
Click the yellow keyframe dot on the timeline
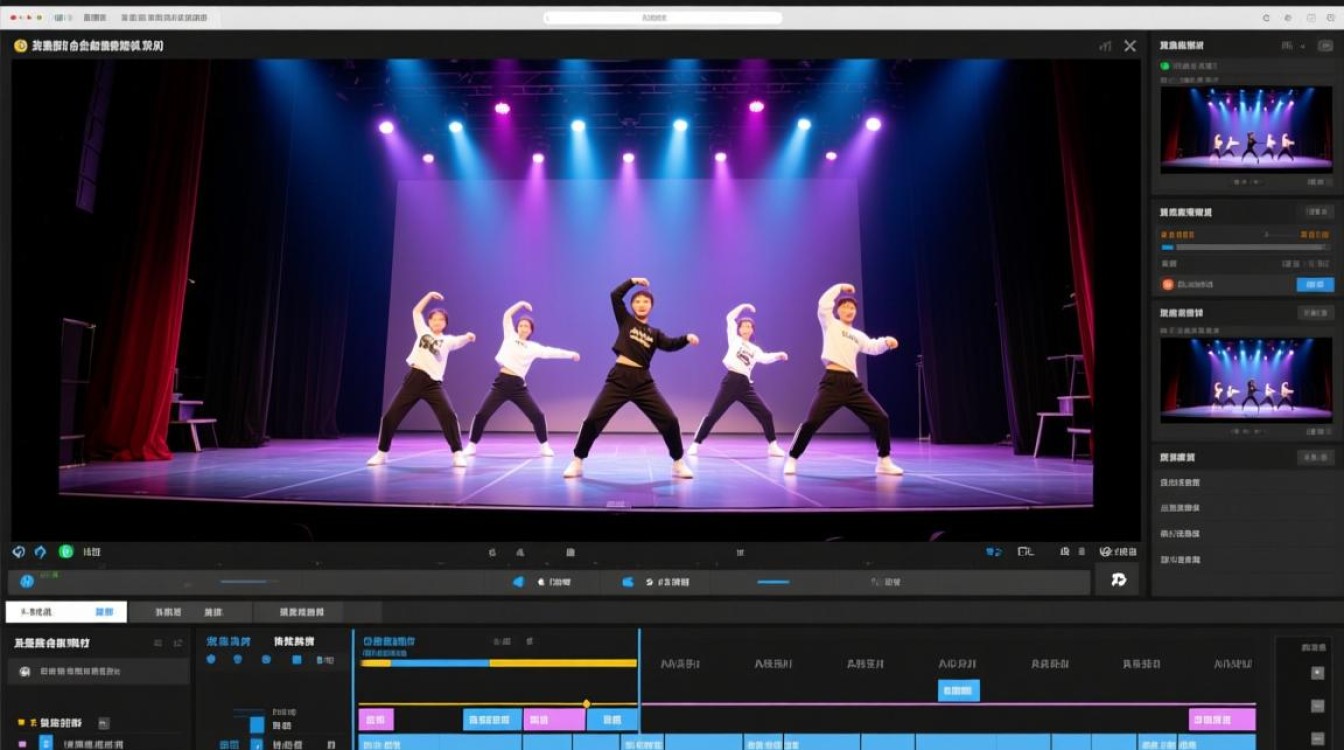[587, 704]
